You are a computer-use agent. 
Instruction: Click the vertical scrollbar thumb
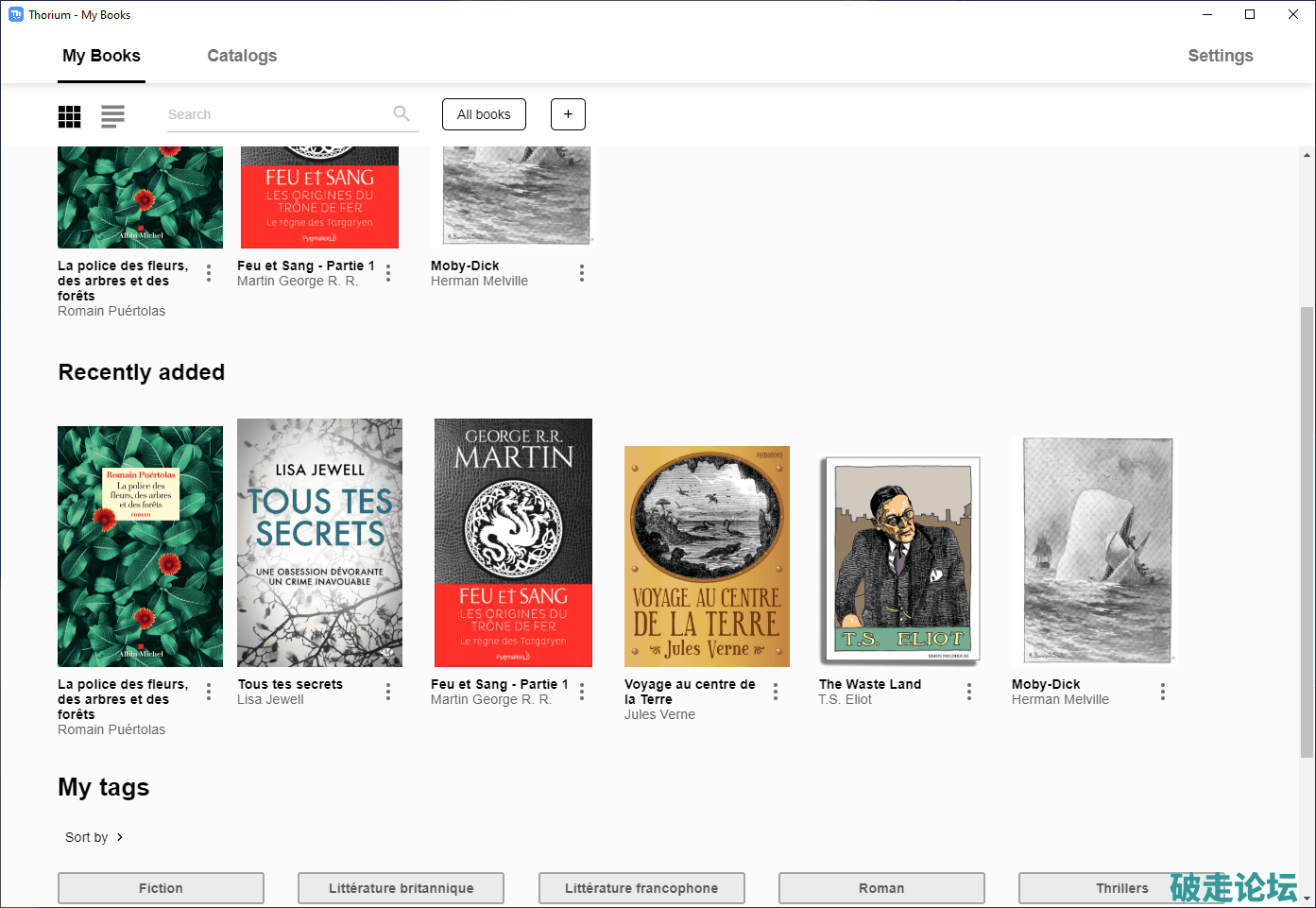tap(1307, 529)
